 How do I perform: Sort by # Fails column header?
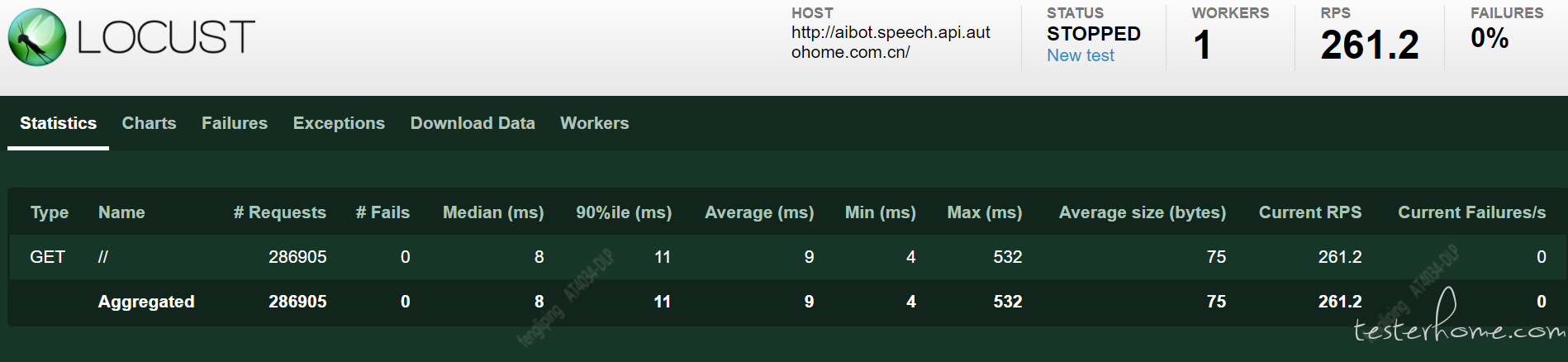pos(382,212)
